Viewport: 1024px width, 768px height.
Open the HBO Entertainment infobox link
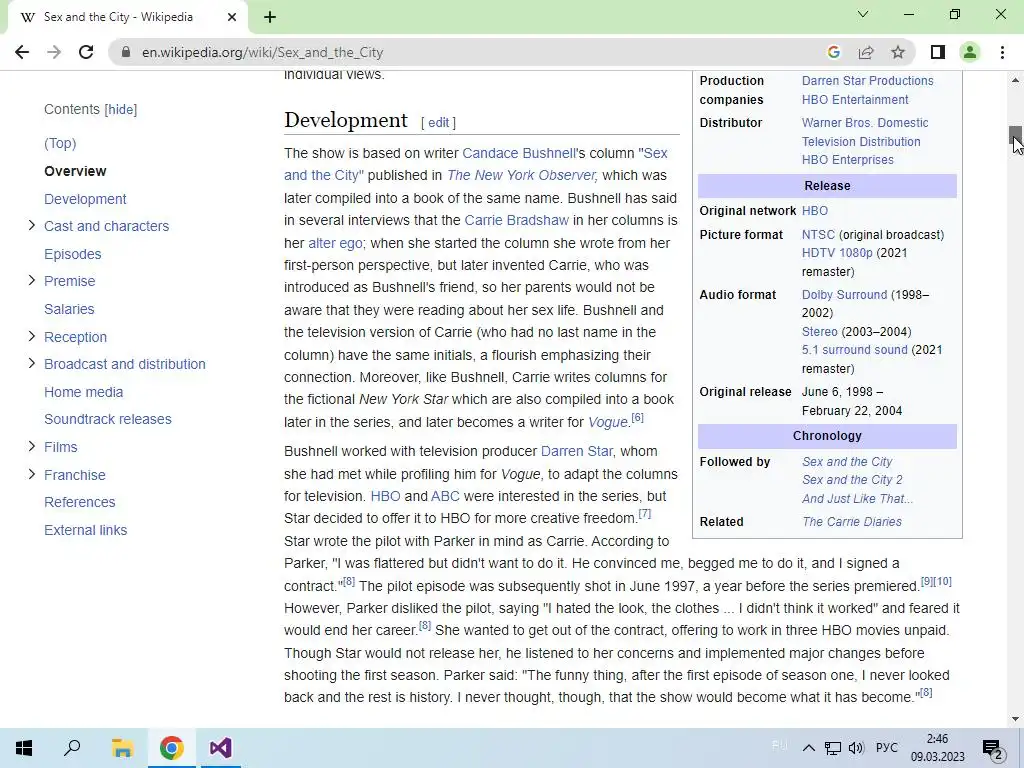tap(855, 100)
